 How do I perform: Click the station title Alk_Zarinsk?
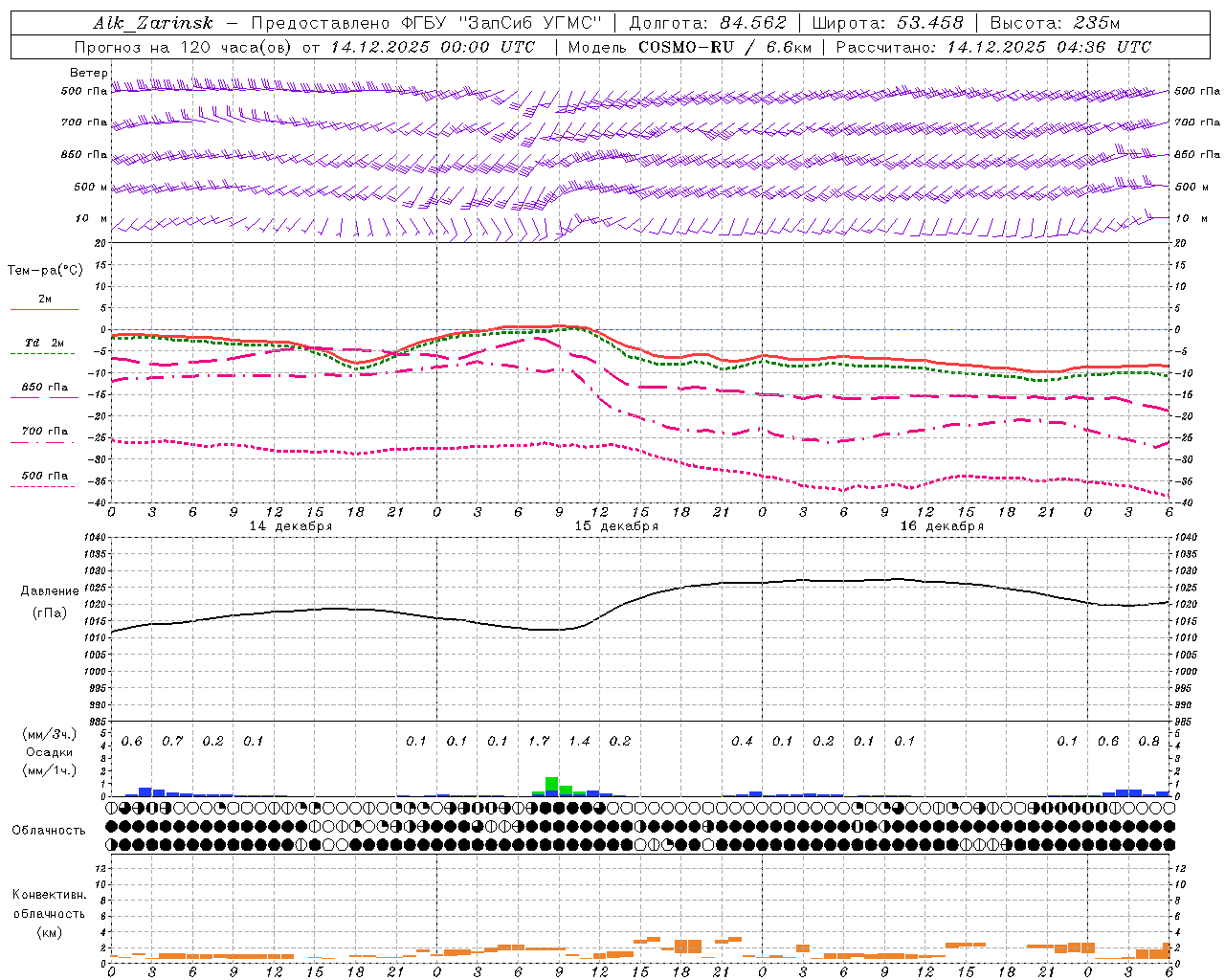153,24
